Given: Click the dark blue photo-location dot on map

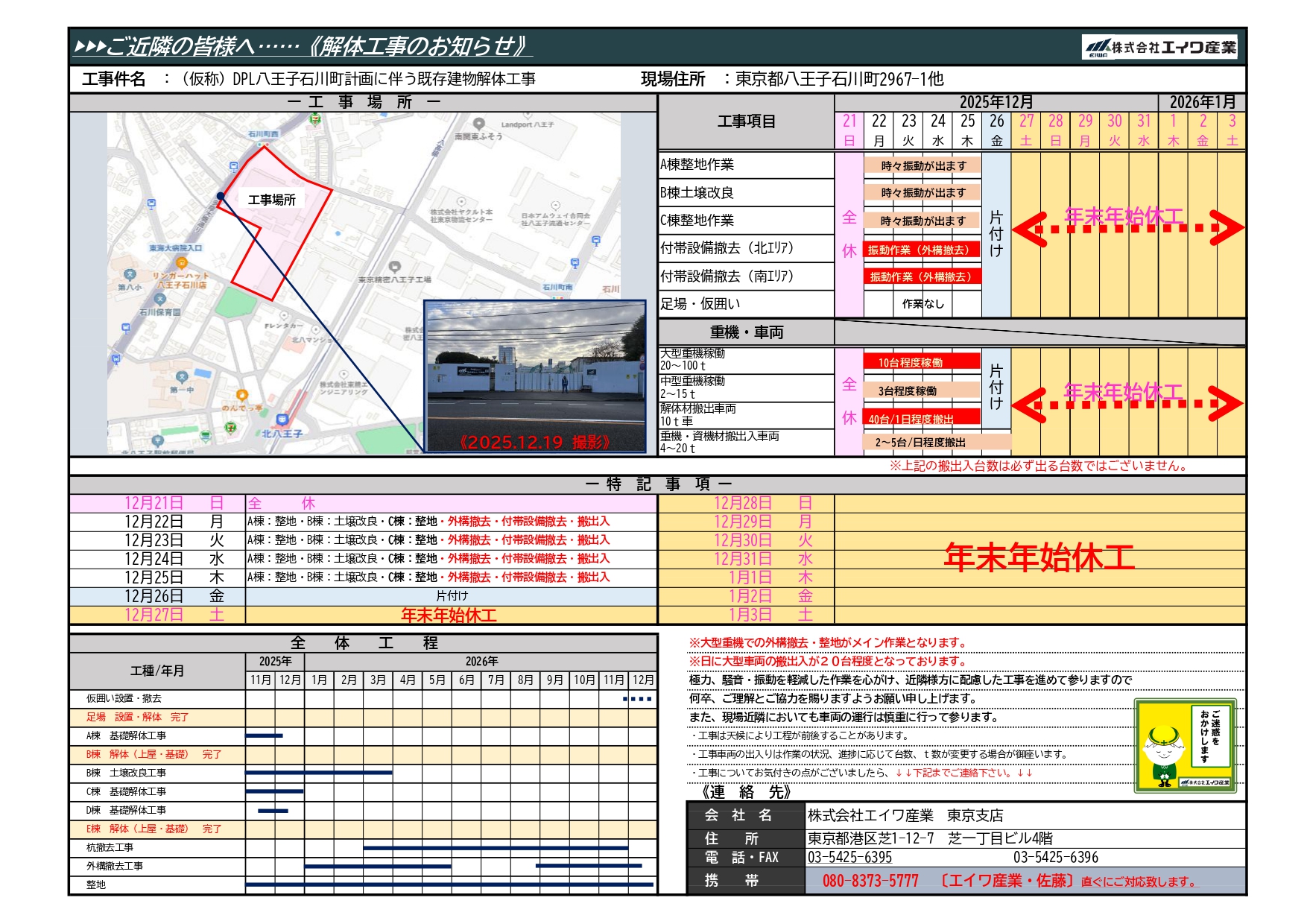Looking at the screenshot, I should tap(221, 196).
